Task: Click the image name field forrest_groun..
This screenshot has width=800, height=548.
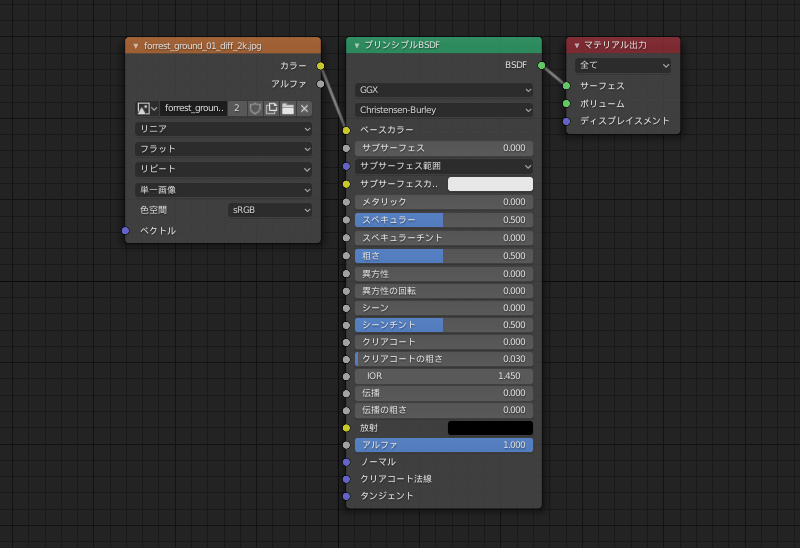Action: 193,108
